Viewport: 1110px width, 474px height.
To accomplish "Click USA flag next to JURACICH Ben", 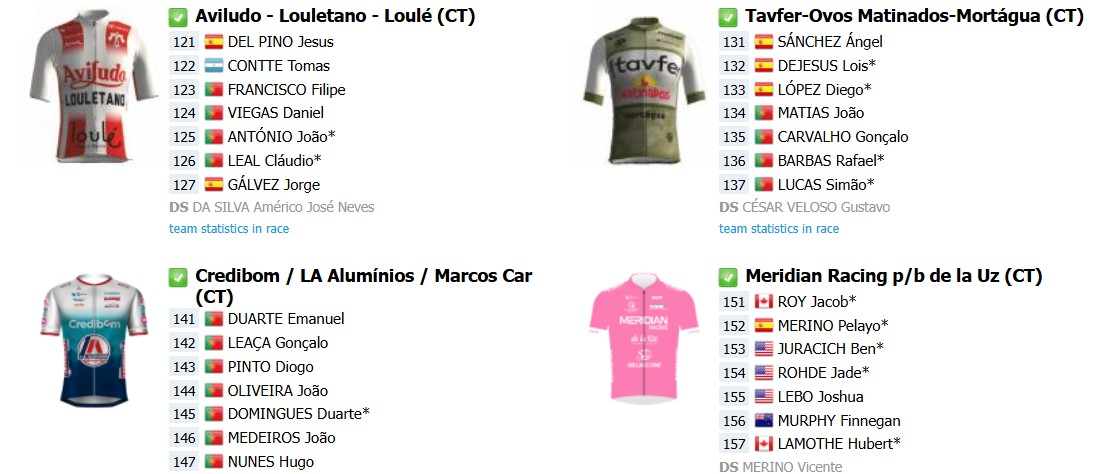I will pos(764,349).
